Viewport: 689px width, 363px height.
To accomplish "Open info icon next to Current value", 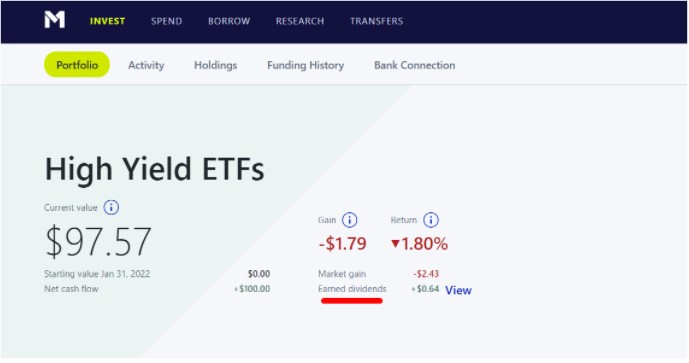I will [x=111, y=207].
